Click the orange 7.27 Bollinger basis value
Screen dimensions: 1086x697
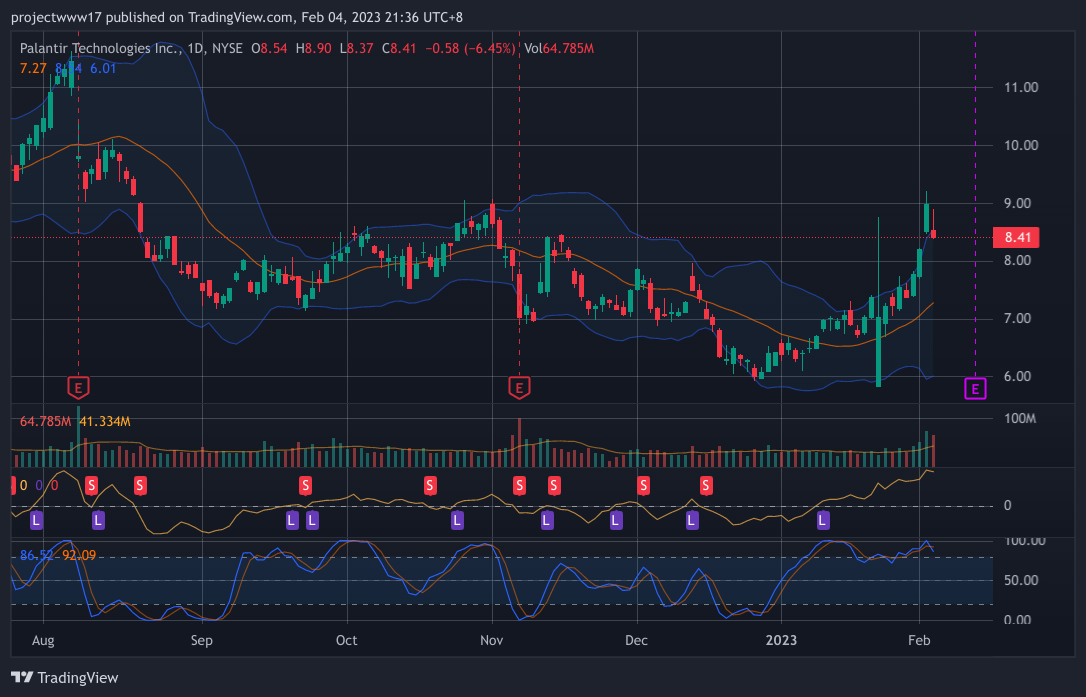click(33, 68)
